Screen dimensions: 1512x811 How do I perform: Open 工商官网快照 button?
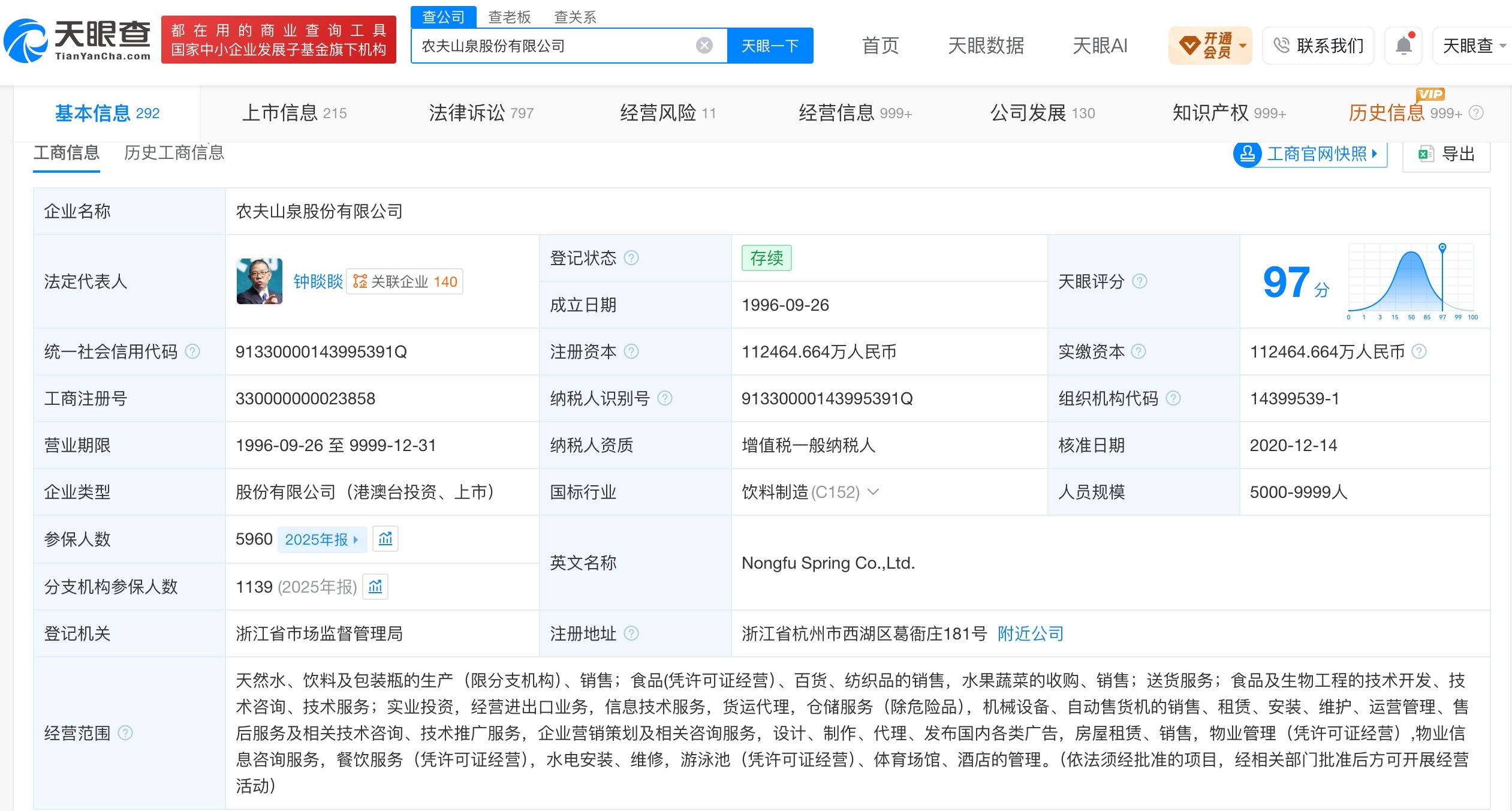[1311, 154]
